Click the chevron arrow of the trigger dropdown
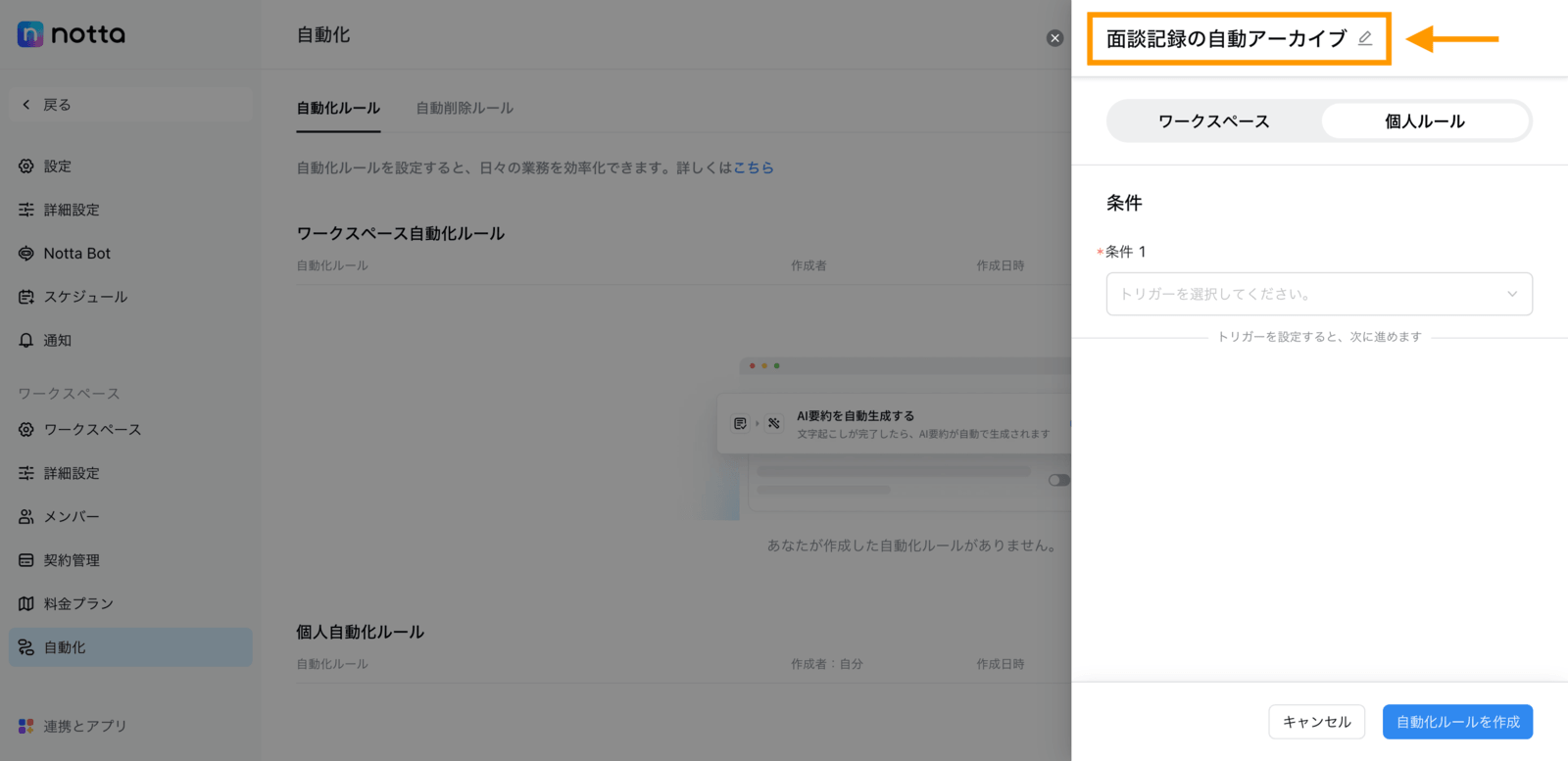This screenshot has height=761, width=1568. [1512, 294]
